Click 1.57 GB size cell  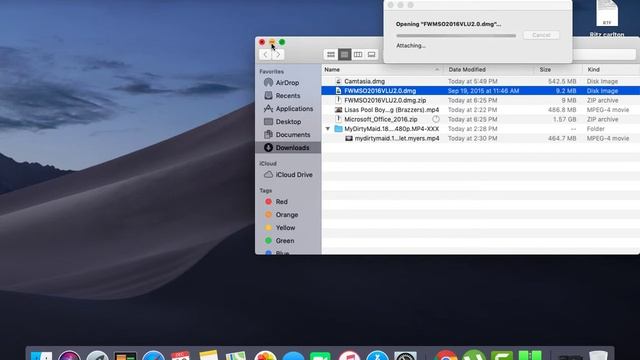[564, 119]
